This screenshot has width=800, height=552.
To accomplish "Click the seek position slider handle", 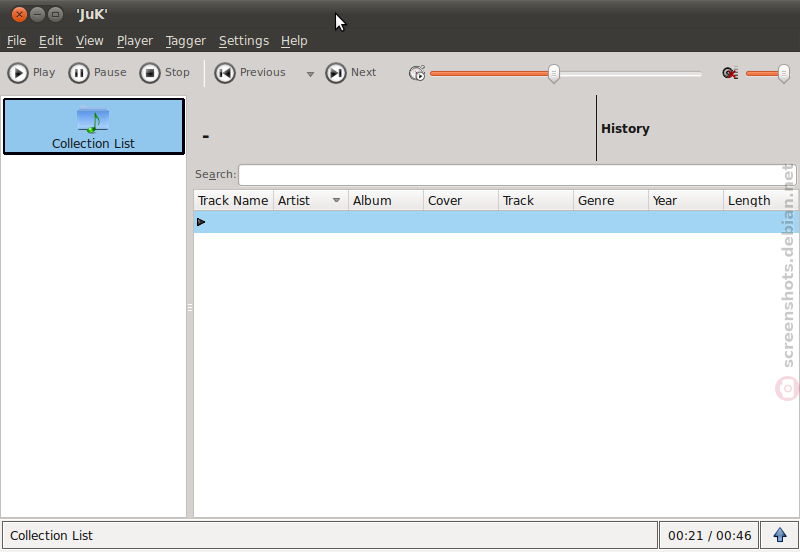I will pos(554,73).
